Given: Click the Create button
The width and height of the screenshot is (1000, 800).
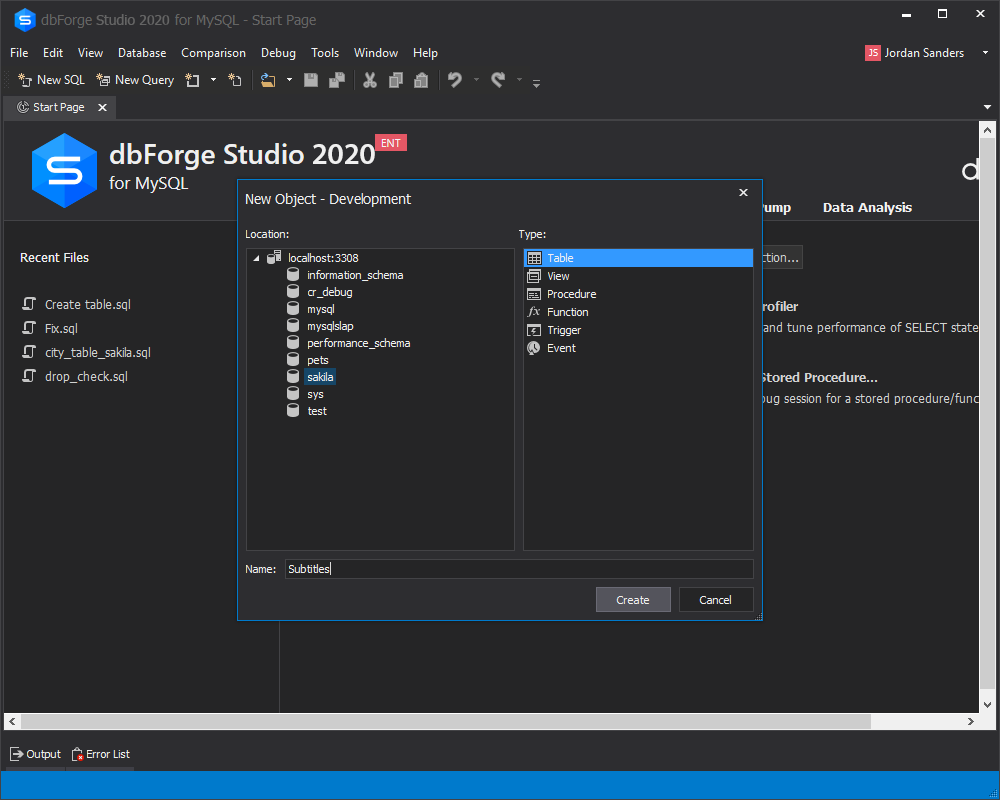Looking at the screenshot, I should [633, 600].
